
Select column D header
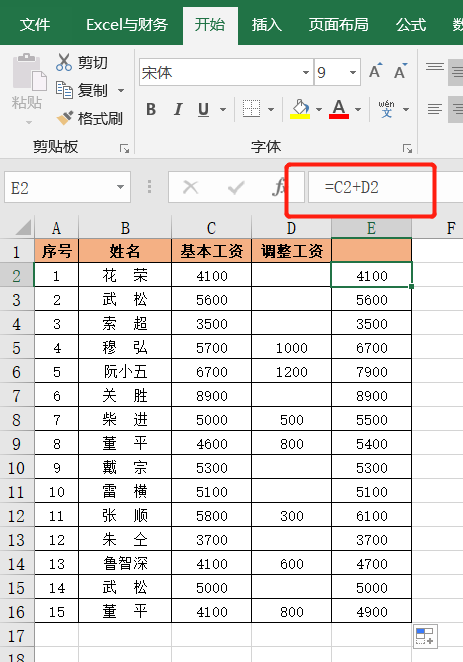pyautogui.click(x=291, y=228)
